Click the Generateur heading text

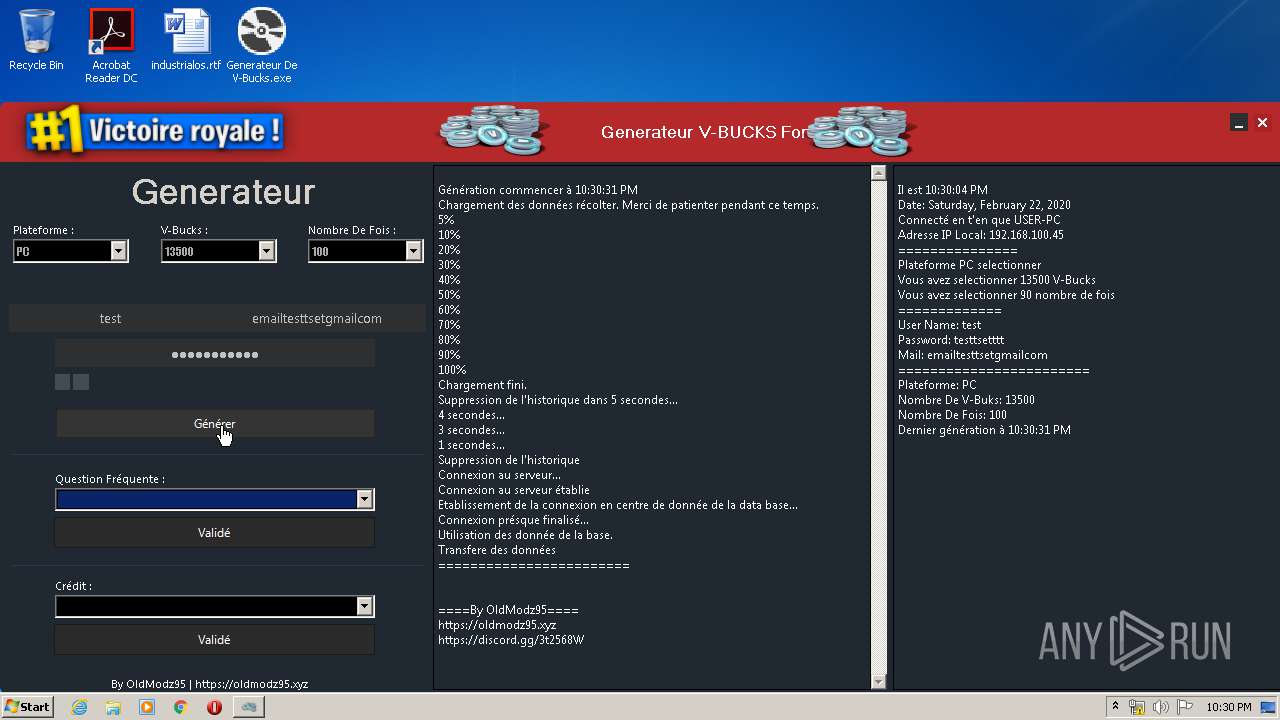[x=223, y=191]
